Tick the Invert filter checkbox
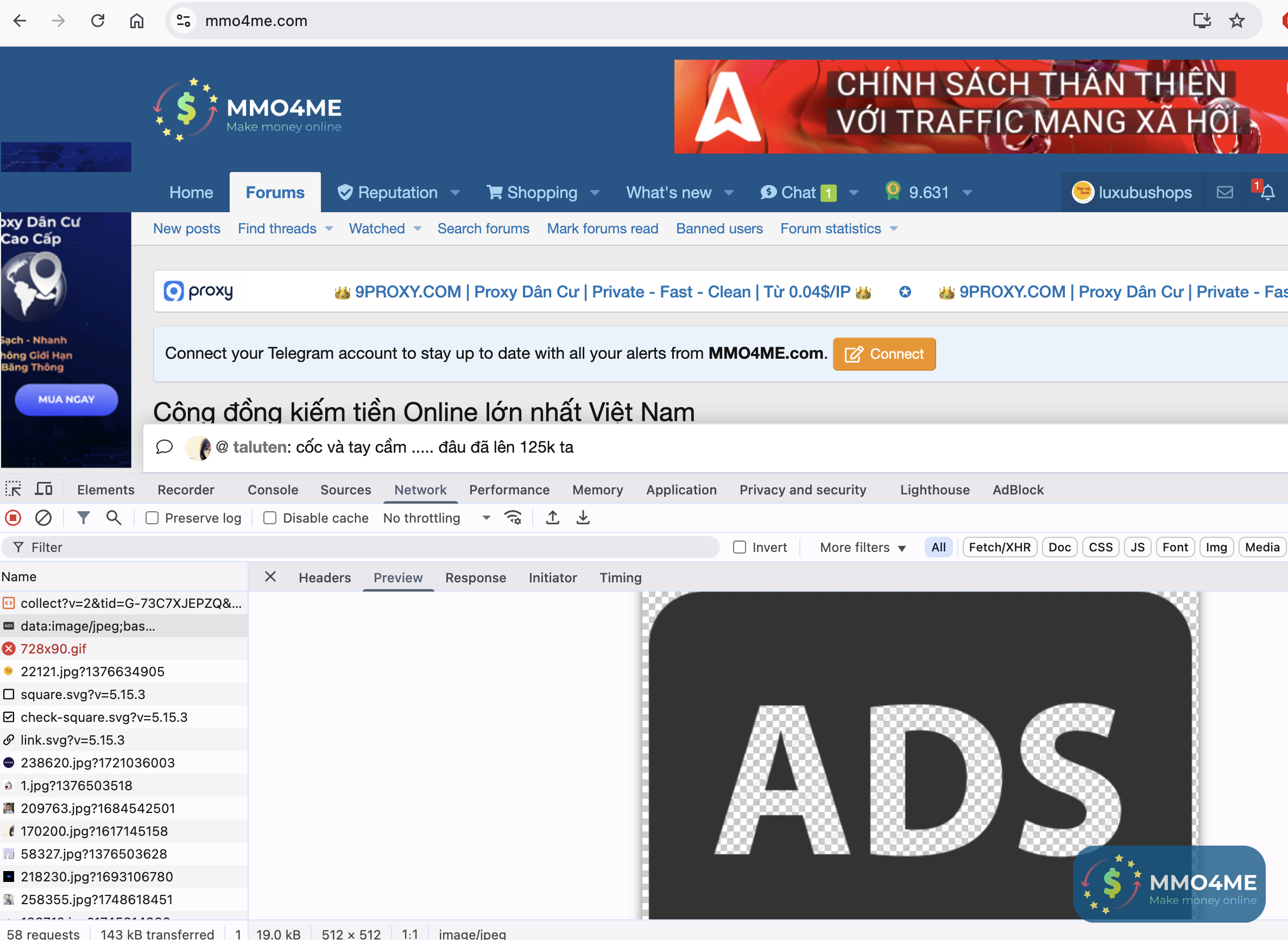Viewport: 1288px width, 940px height. (x=740, y=548)
